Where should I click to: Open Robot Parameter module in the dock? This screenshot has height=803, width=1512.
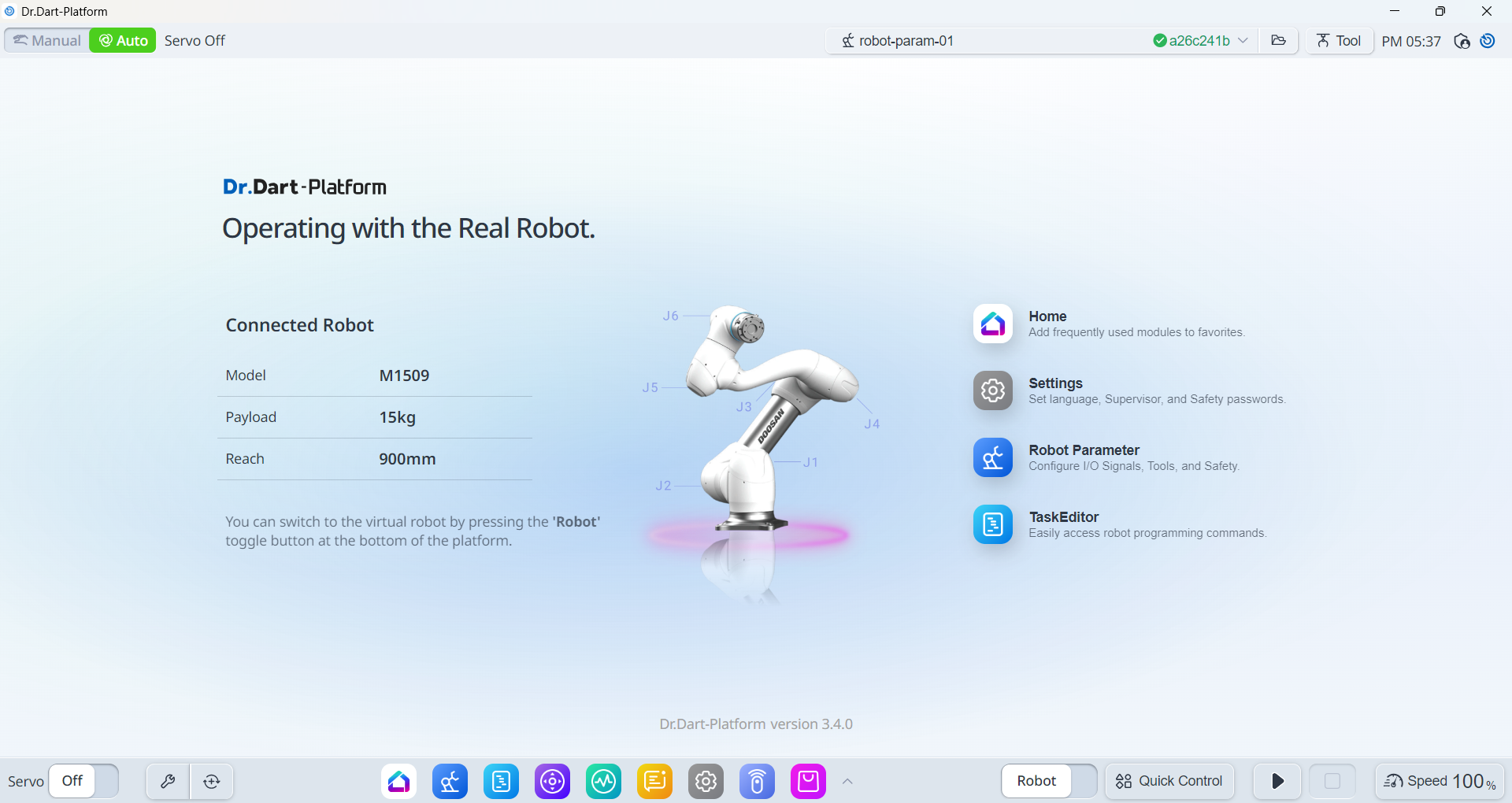(450, 781)
